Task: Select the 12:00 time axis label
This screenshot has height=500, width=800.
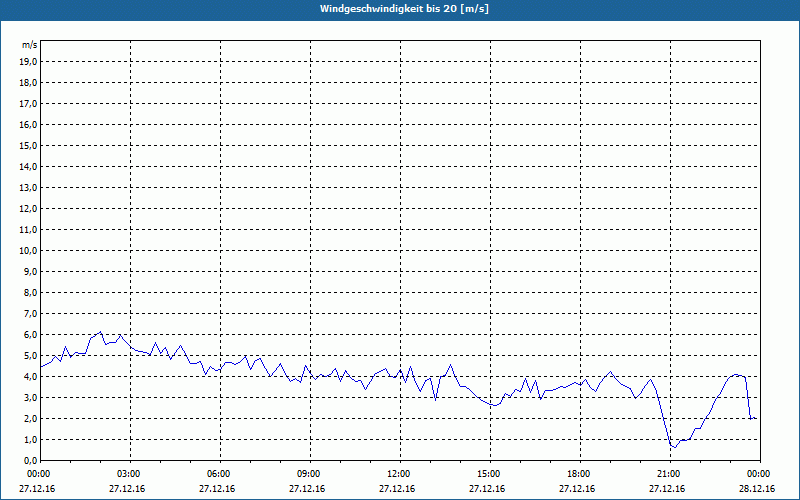Action: click(x=398, y=473)
